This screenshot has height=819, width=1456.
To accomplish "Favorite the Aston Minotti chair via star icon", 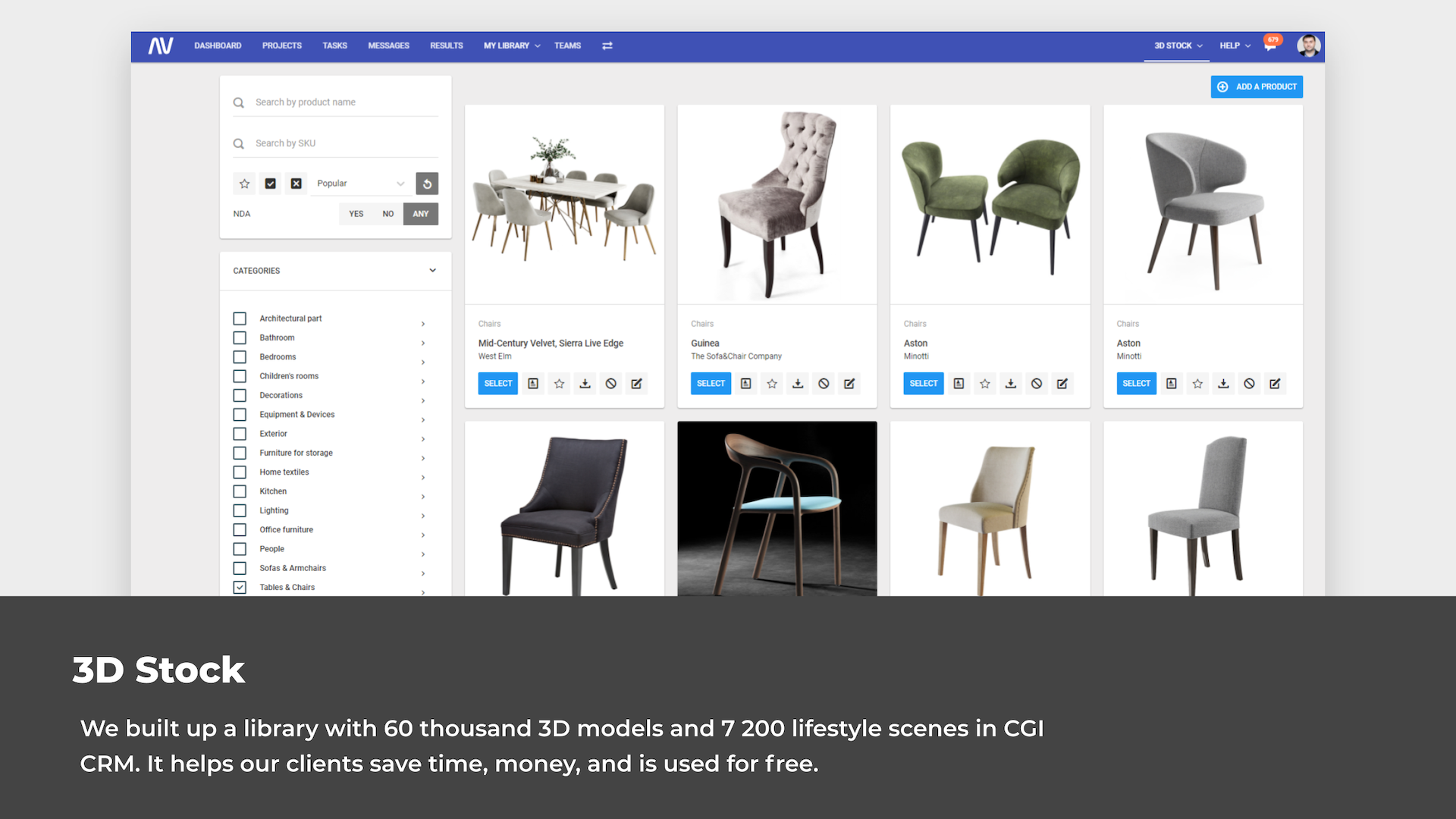I will click(984, 383).
